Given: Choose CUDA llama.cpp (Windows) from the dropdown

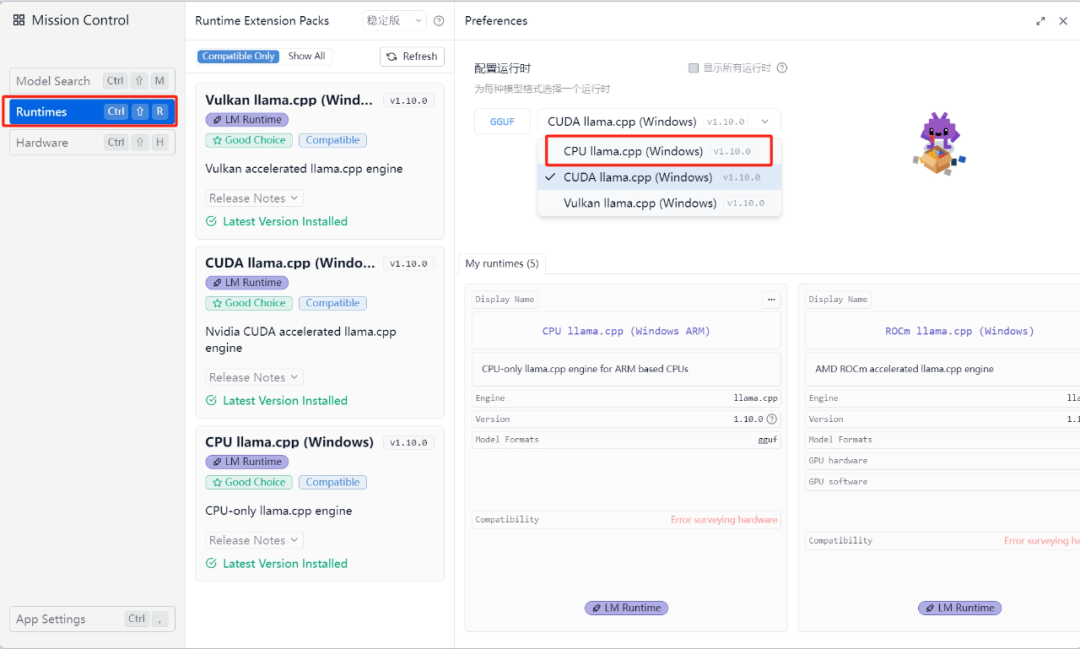Looking at the screenshot, I should (x=659, y=177).
